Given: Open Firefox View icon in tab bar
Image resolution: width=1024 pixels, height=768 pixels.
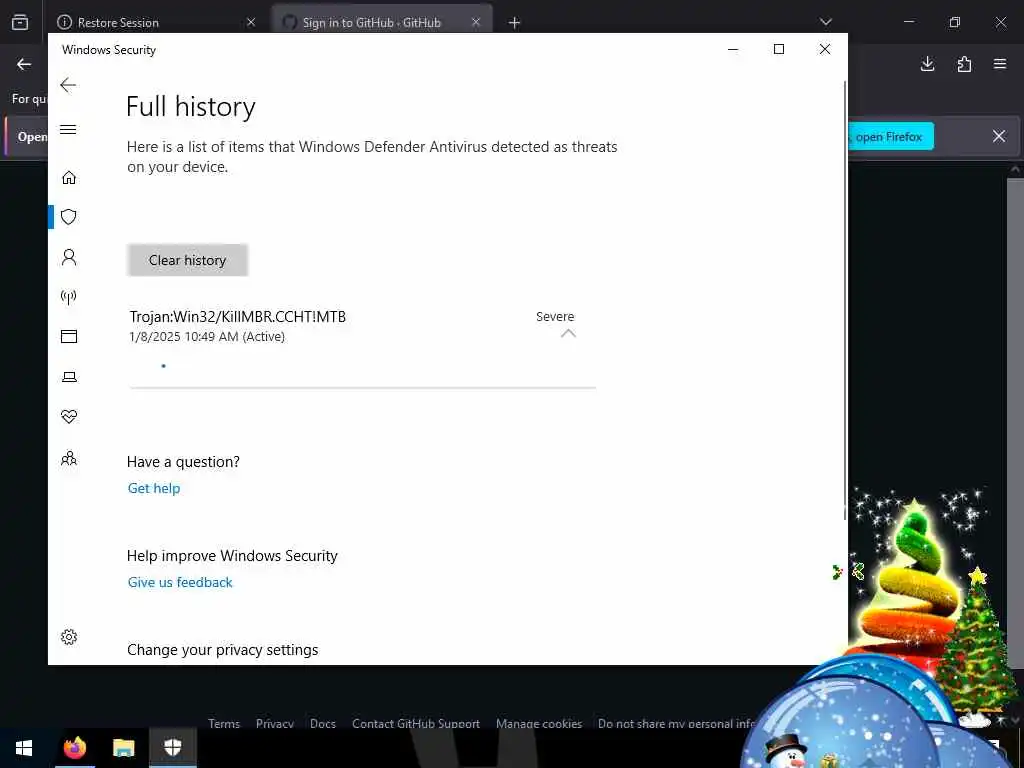Looking at the screenshot, I should coord(20,22).
